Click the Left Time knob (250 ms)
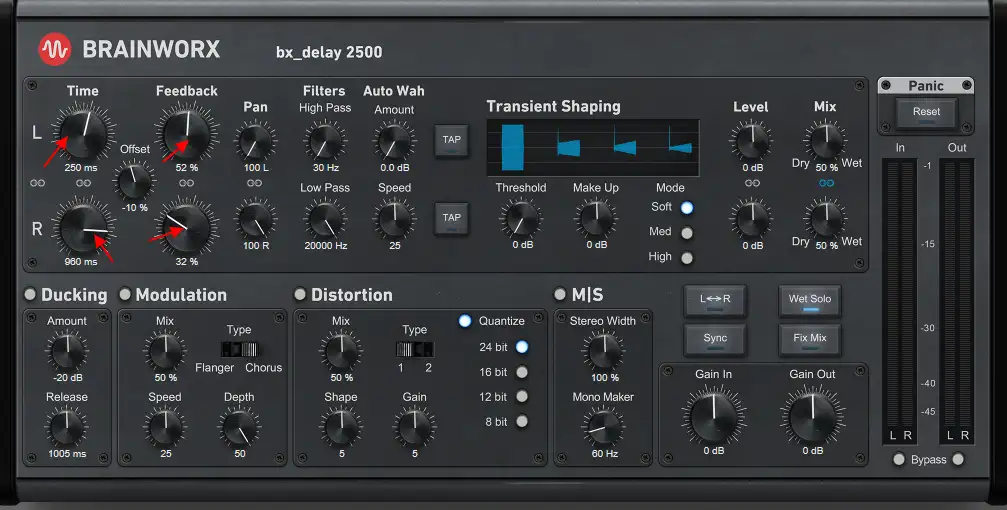Viewport: 1007px width, 510px height. pos(83,133)
